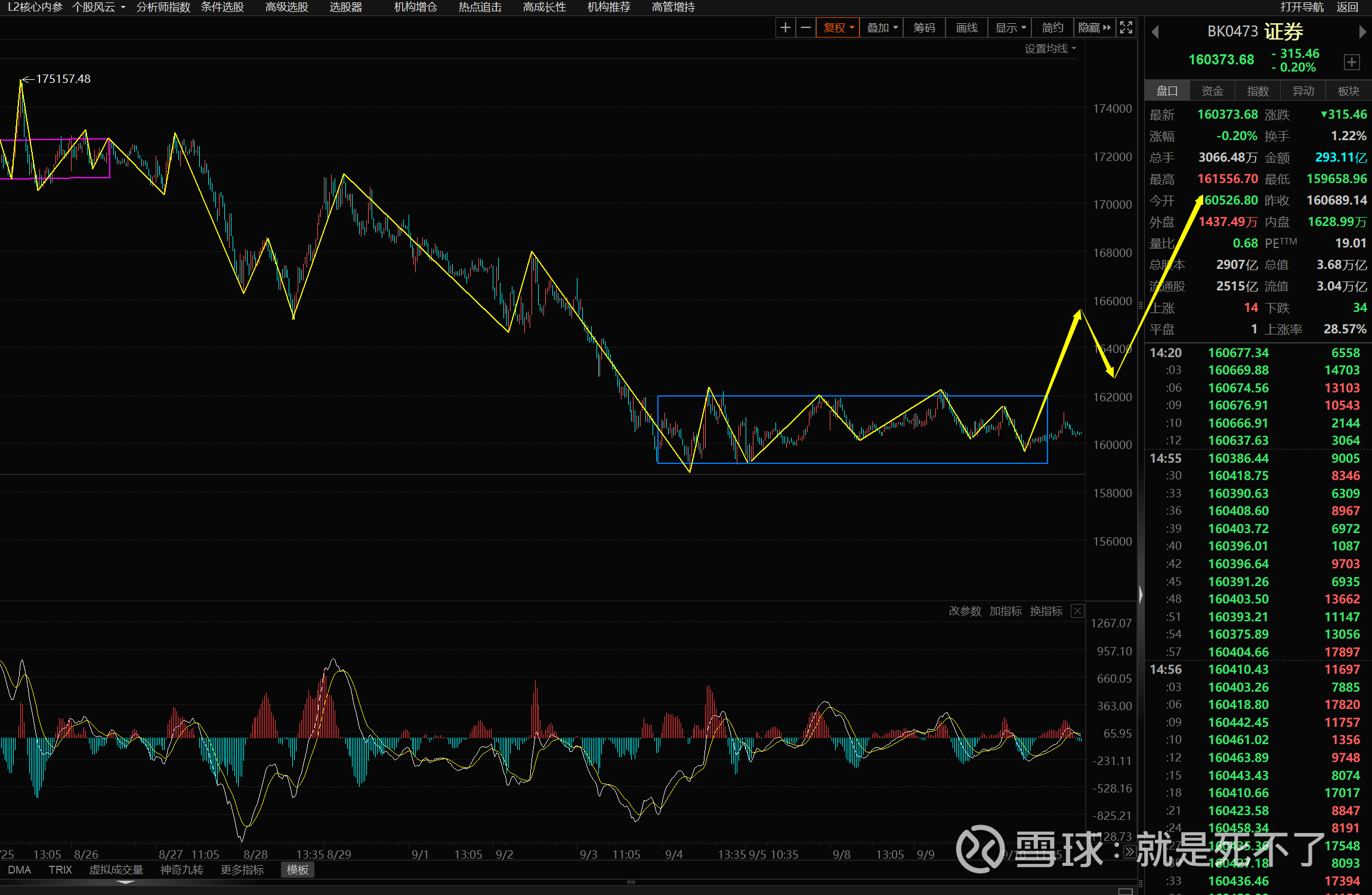Image resolution: width=1372 pixels, height=895 pixels.
Task: Click the timeline scroll-right arrow icon
Action: 1129,852
